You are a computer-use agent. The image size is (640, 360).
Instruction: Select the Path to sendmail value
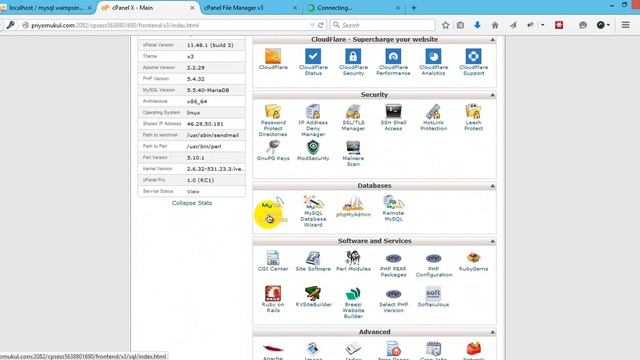point(213,135)
